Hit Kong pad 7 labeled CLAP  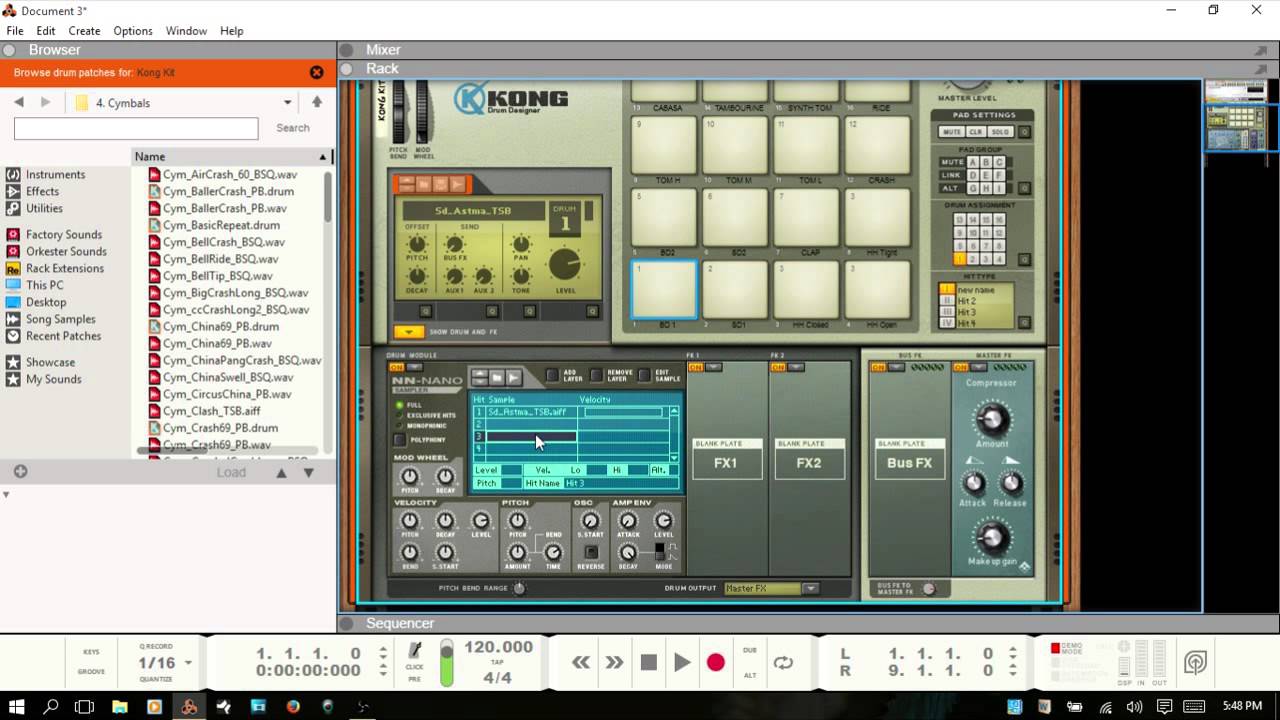(807, 217)
